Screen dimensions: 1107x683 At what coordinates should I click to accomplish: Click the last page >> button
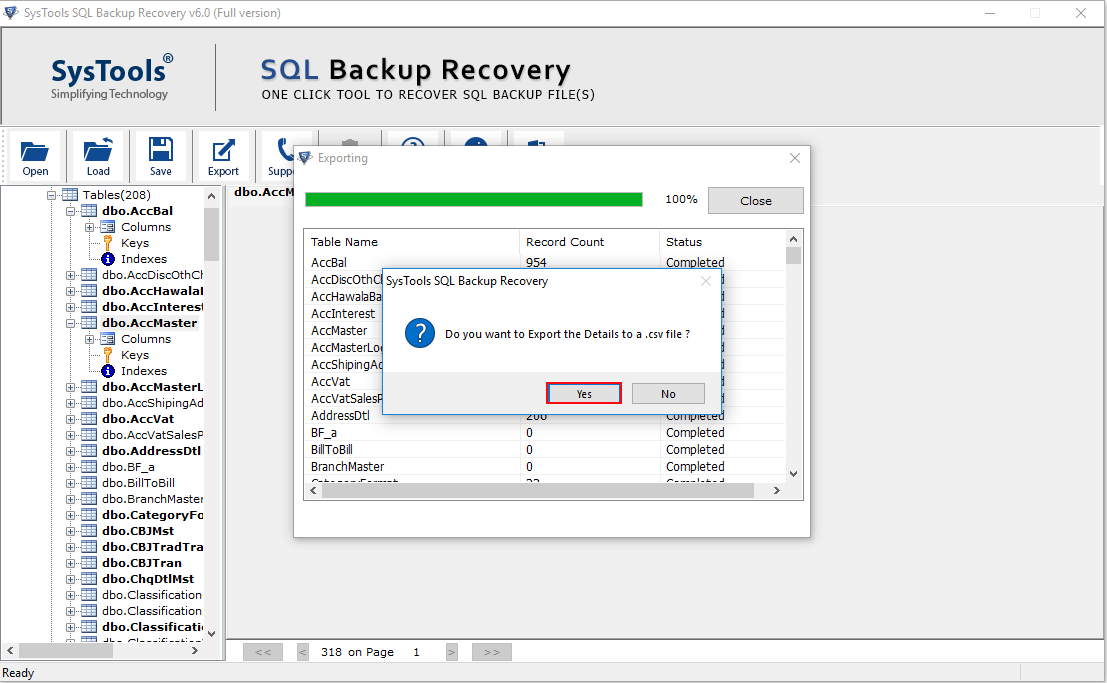pos(491,652)
